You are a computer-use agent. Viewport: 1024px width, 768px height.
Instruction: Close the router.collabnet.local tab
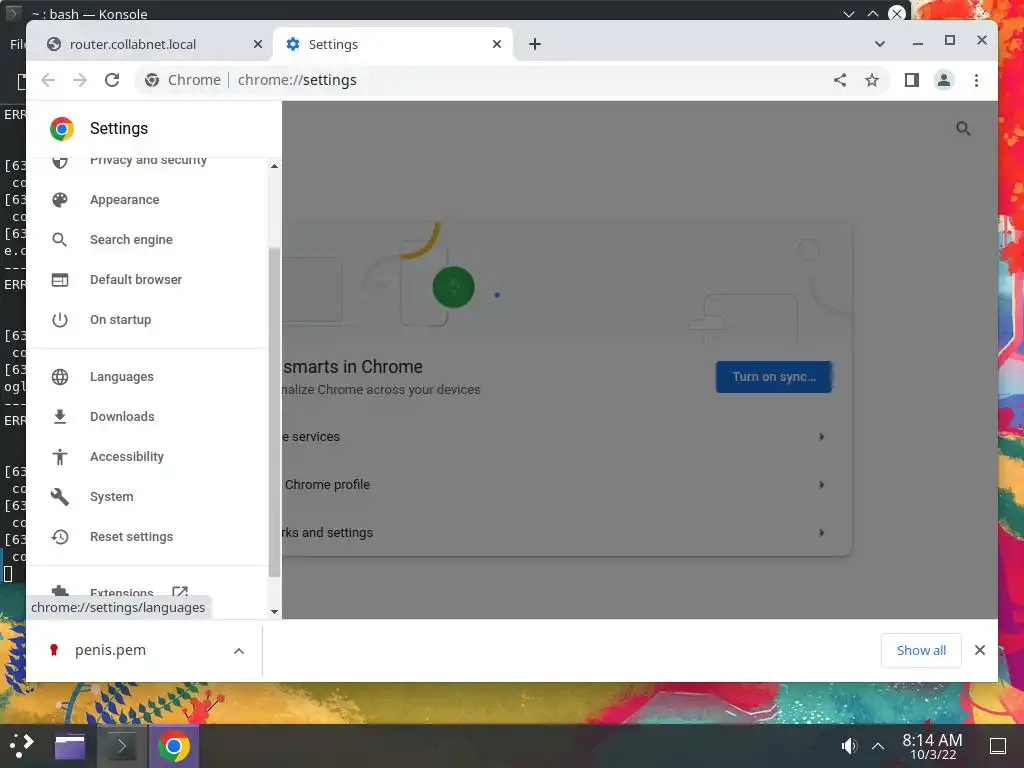(258, 44)
